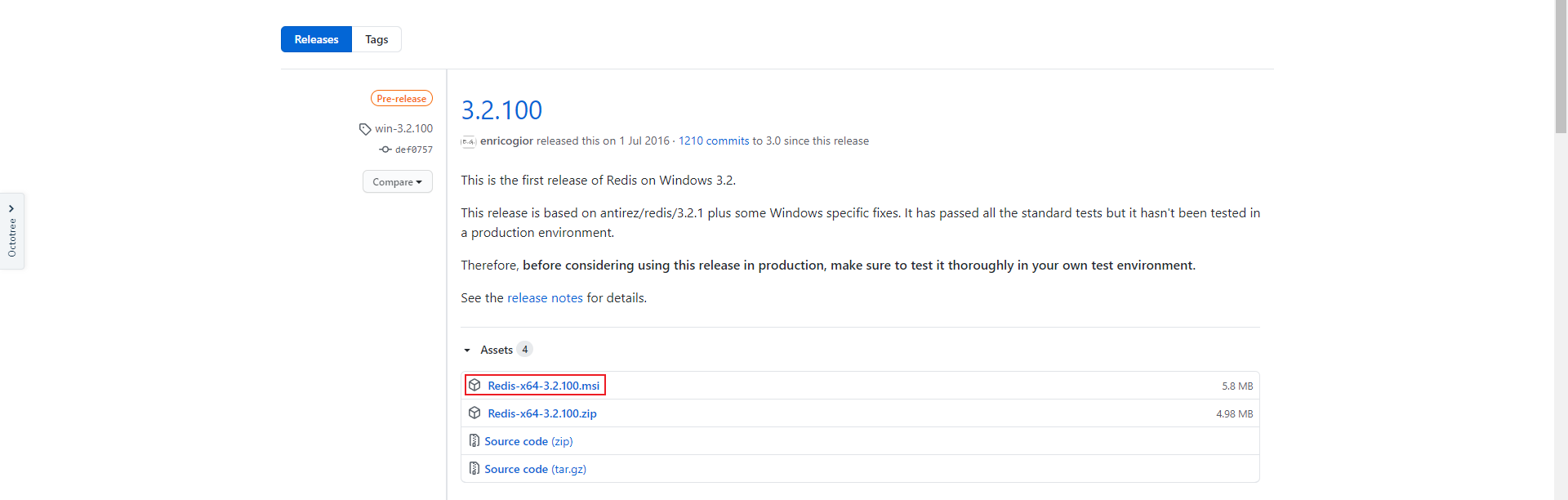Open the release notes link
Viewport: 1568px width, 500px height.
click(x=545, y=298)
